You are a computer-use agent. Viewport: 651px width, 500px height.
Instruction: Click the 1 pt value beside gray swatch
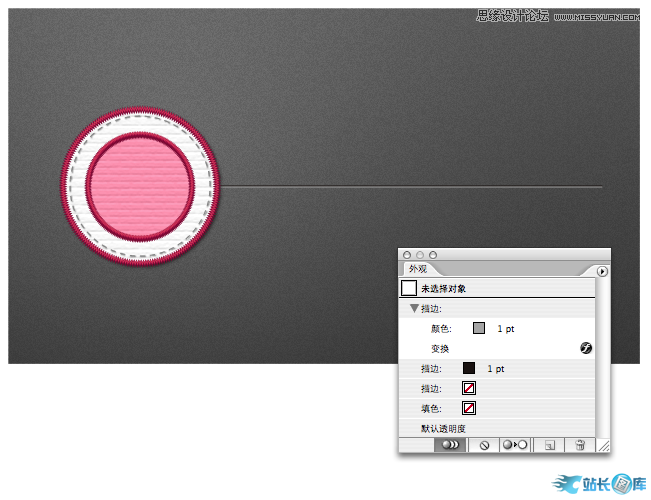coord(506,329)
